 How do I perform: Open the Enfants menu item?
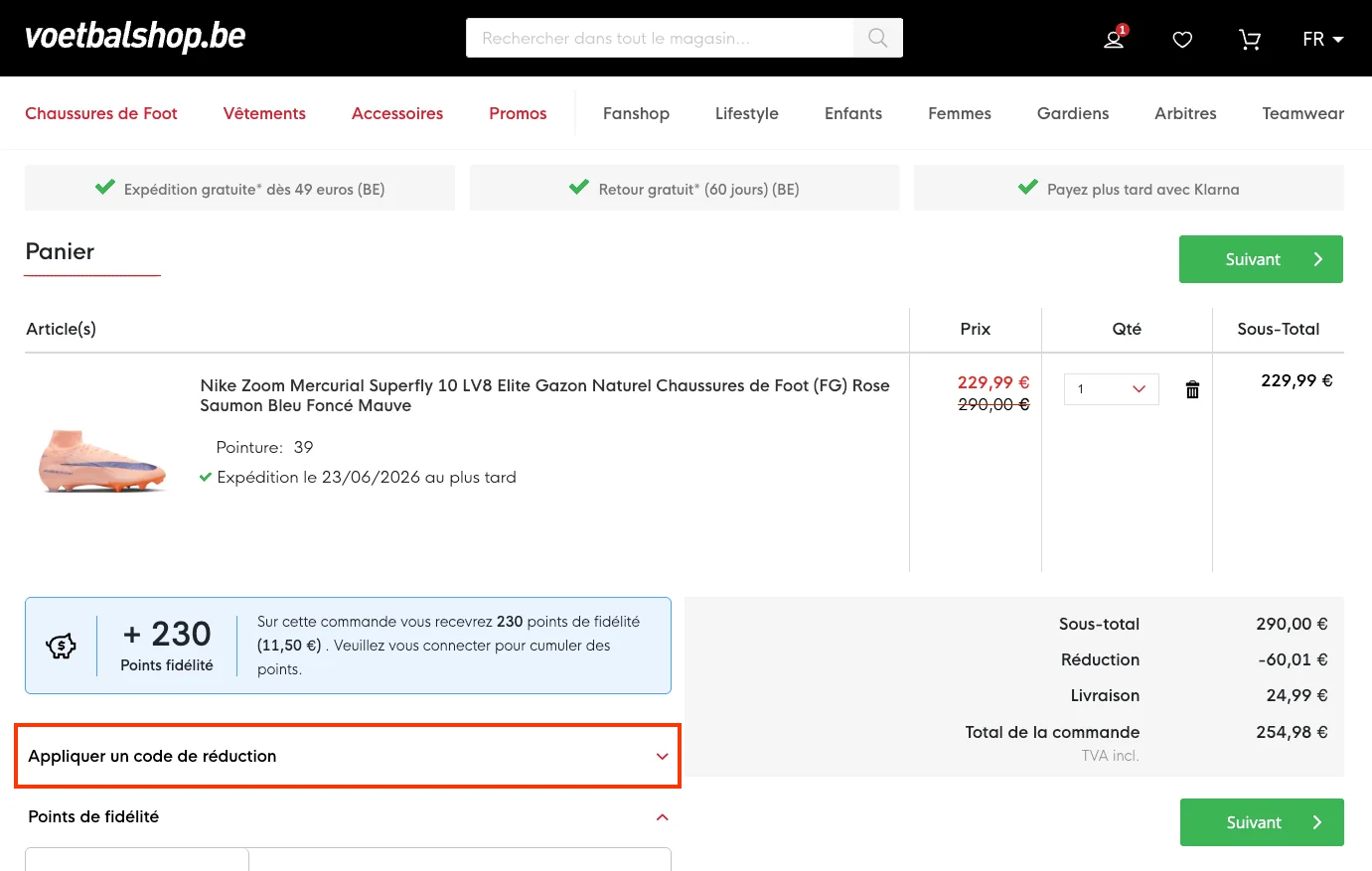coord(853,113)
